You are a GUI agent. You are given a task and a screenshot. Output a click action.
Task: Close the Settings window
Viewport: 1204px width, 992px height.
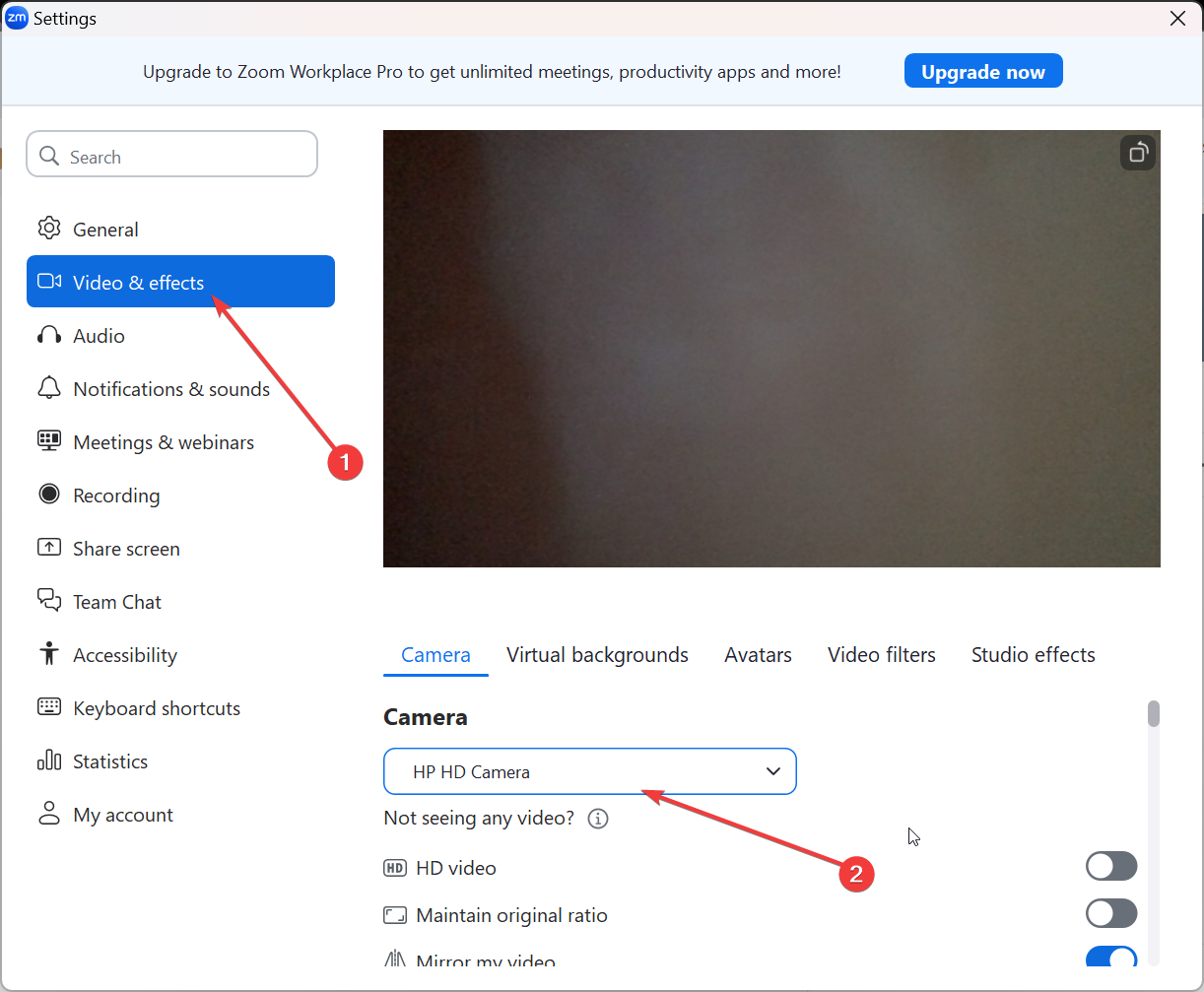1176,18
